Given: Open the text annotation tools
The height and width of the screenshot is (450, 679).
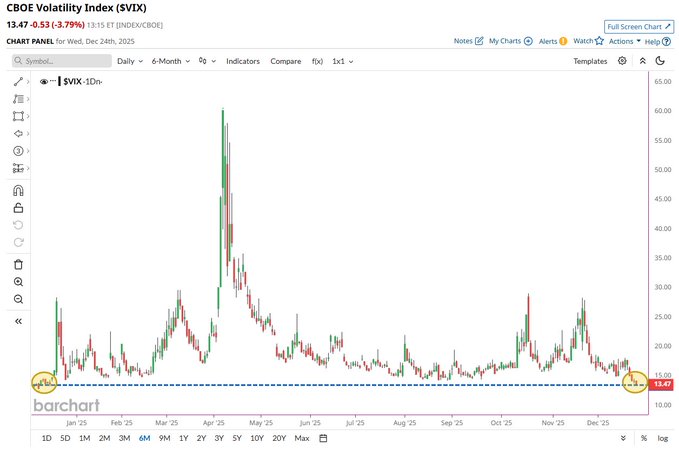Looking at the screenshot, I should point(18,99).
